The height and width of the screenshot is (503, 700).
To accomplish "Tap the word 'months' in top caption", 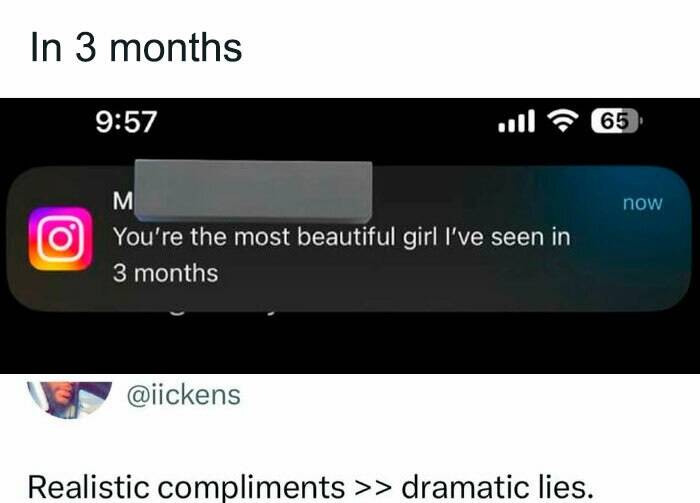I will (176, 48).
